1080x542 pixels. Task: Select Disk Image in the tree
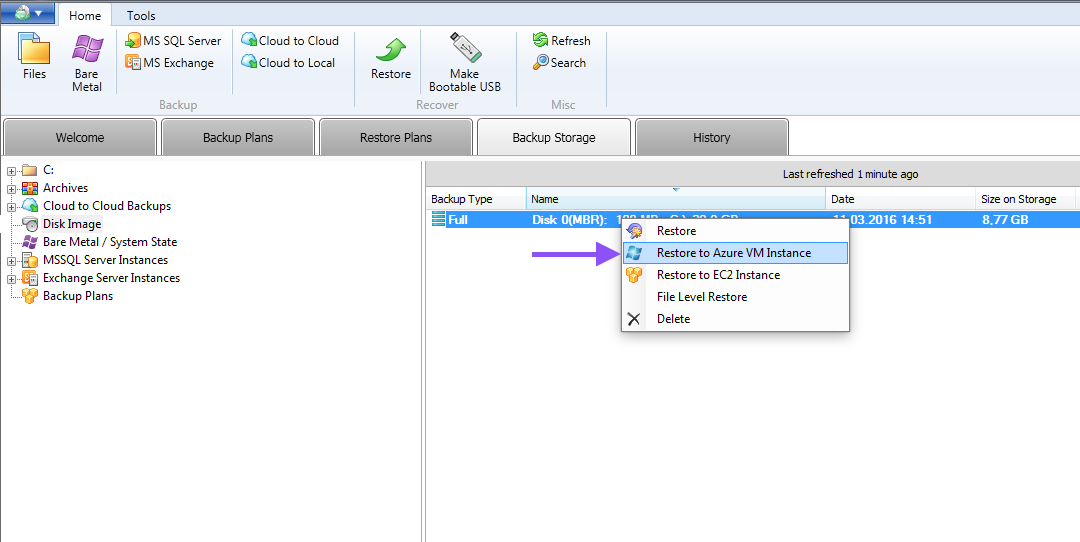pos(72,224)
